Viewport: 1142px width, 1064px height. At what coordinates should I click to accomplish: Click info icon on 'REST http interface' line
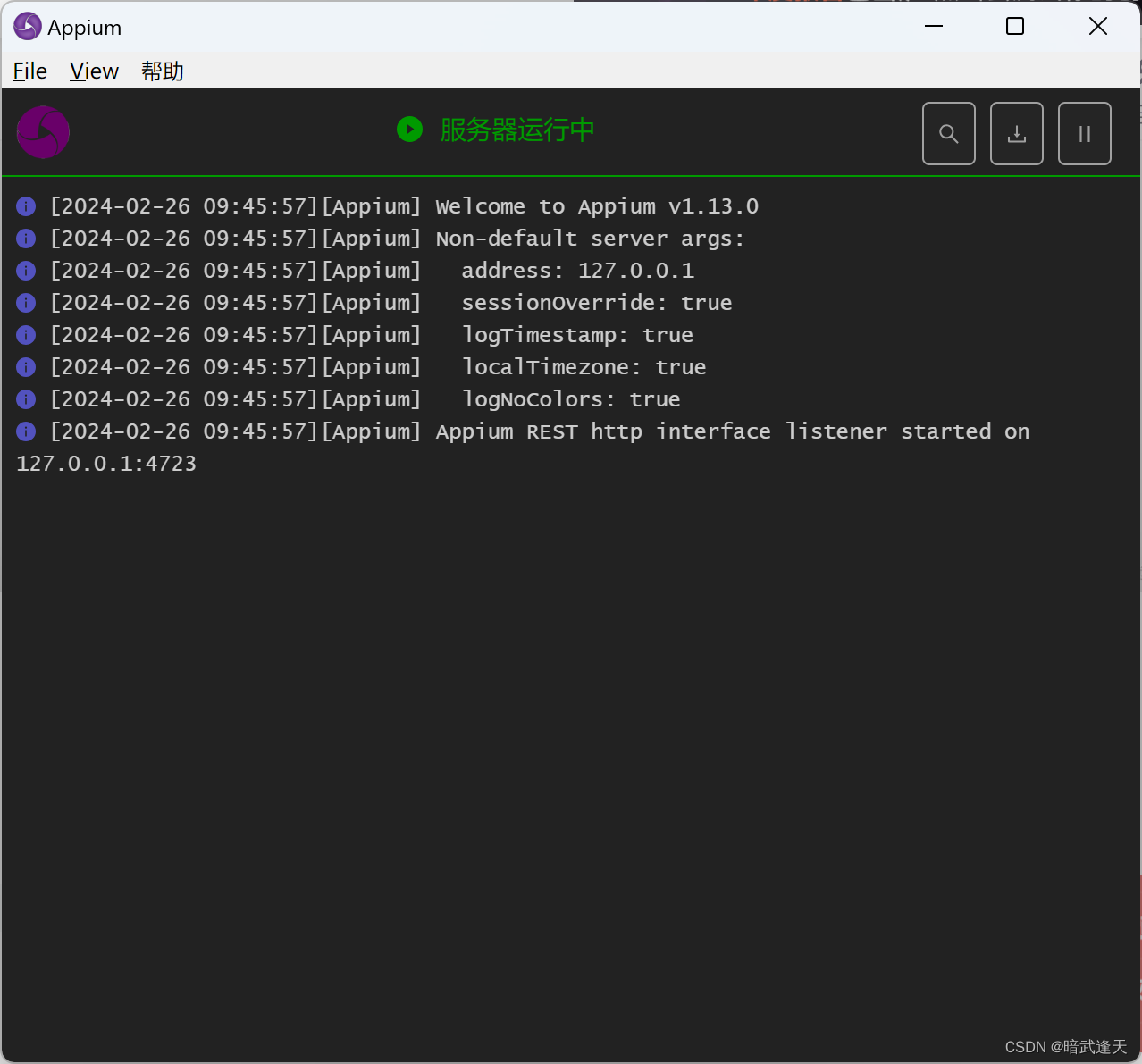(26, 431)
